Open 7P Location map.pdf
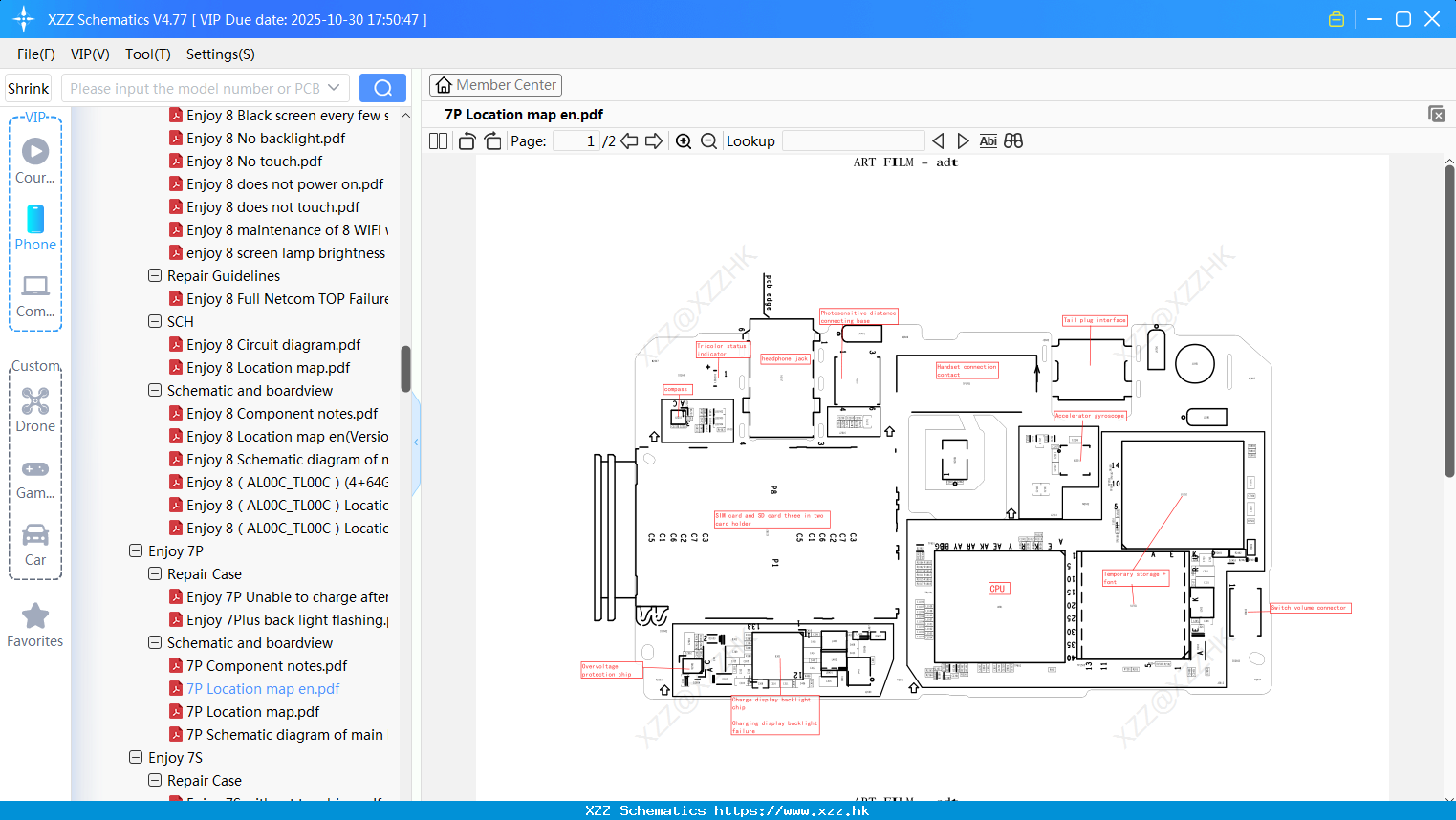The width and height of the screenshot is (1456, 820). [253, 711]
